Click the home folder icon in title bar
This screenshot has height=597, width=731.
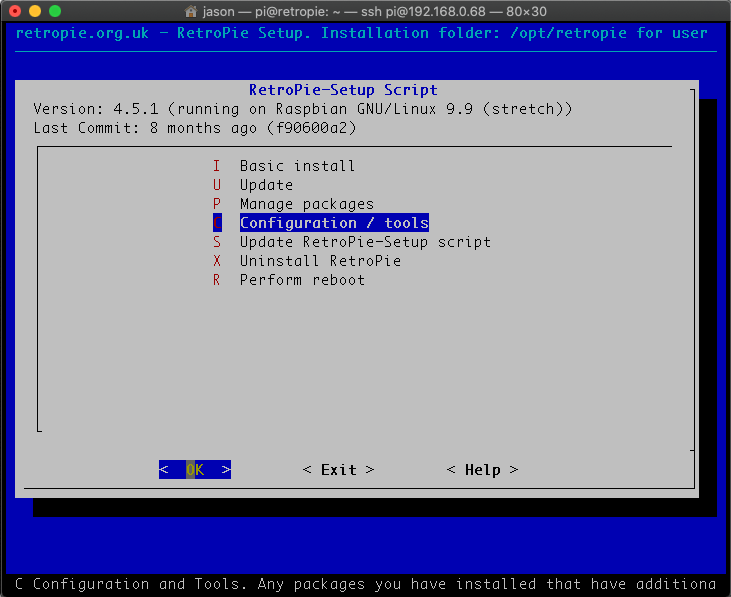pyautogui.click(x=192, y=10)
